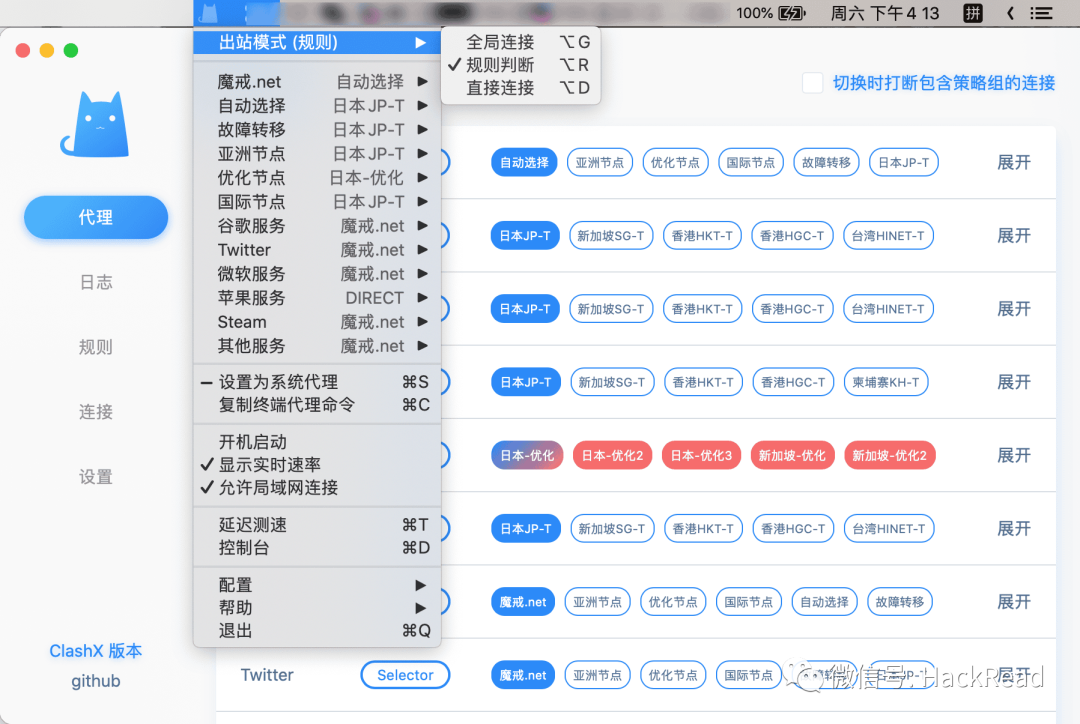Open the 配置 submenu
Viewport: 1080px width, 724px height.
[x=317, y=585]
